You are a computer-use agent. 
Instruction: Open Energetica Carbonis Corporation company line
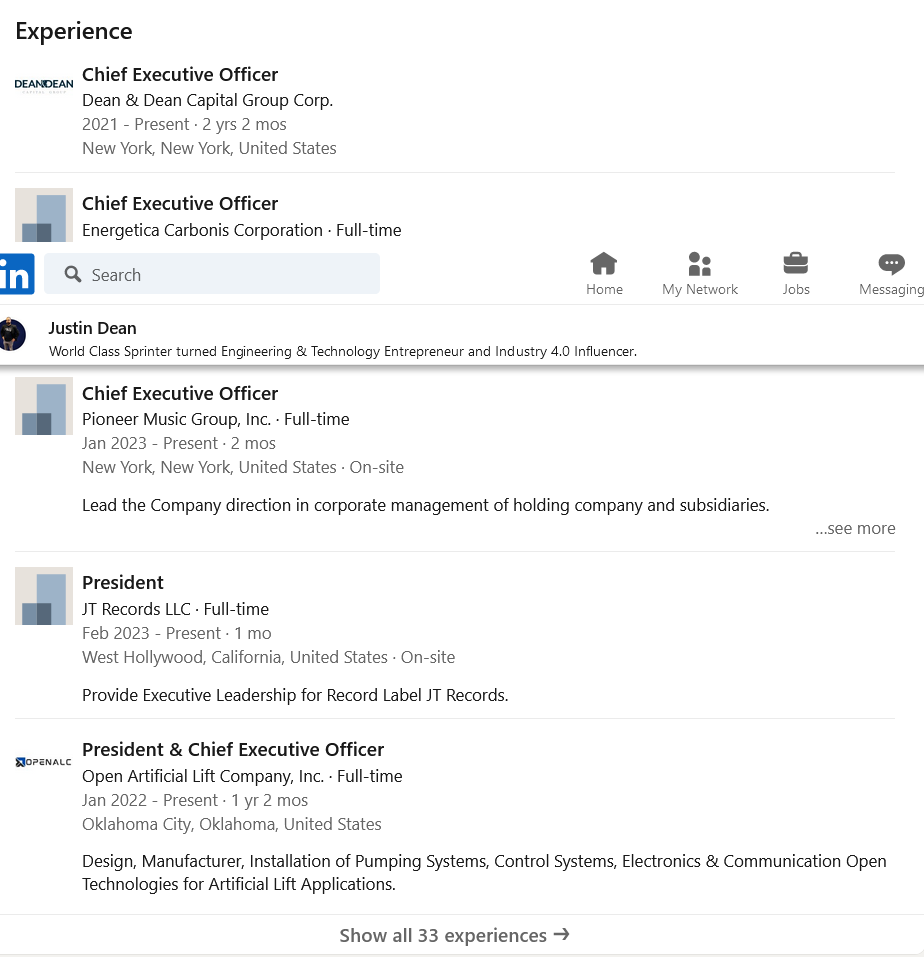coord(242,230)
